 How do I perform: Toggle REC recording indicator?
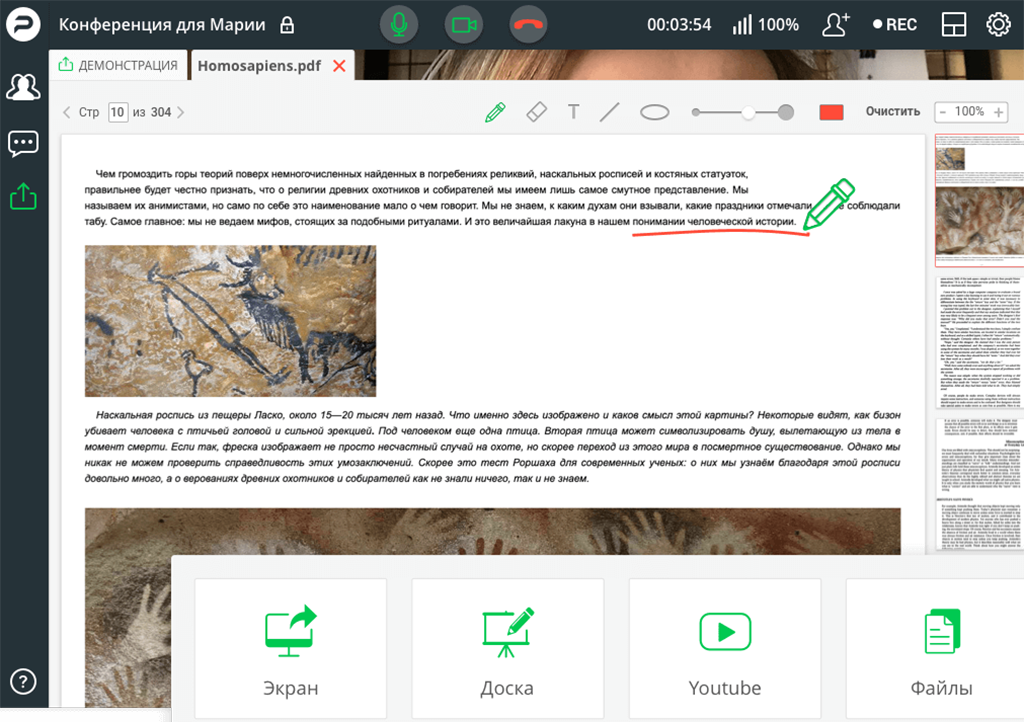(894, 25)
